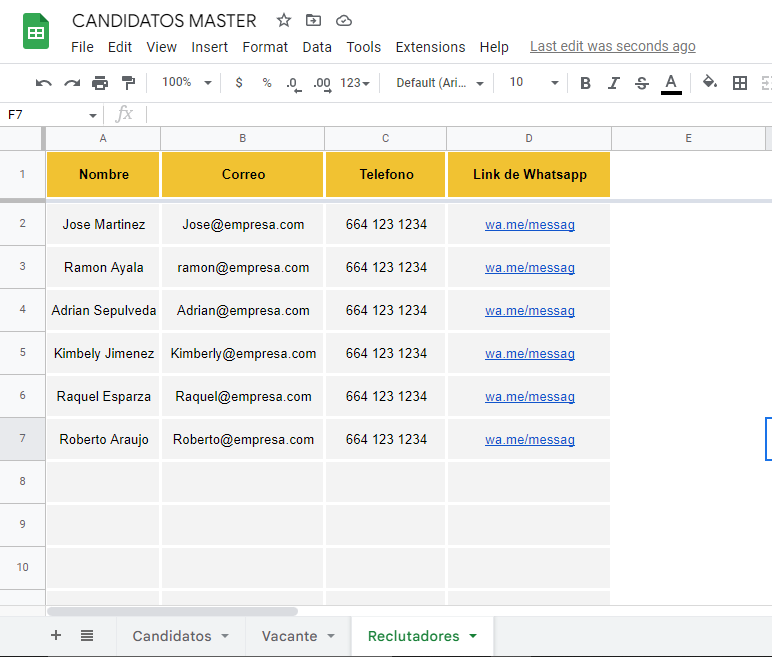
Task: Open the zoom 100% dropdown
Action: coord(187,82)
